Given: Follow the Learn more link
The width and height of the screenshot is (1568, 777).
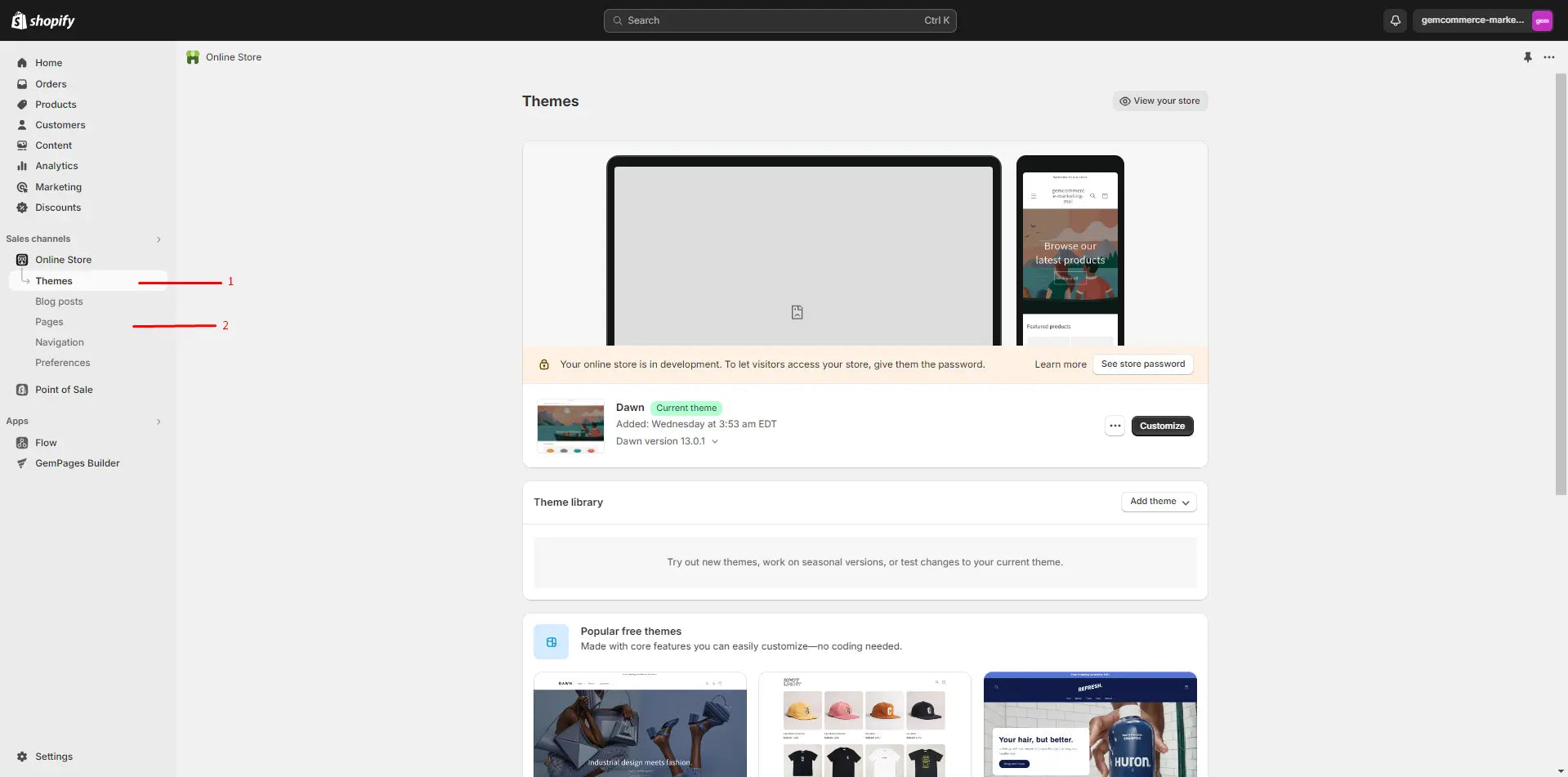Looking at the screenshot, I should point(1061,364).
